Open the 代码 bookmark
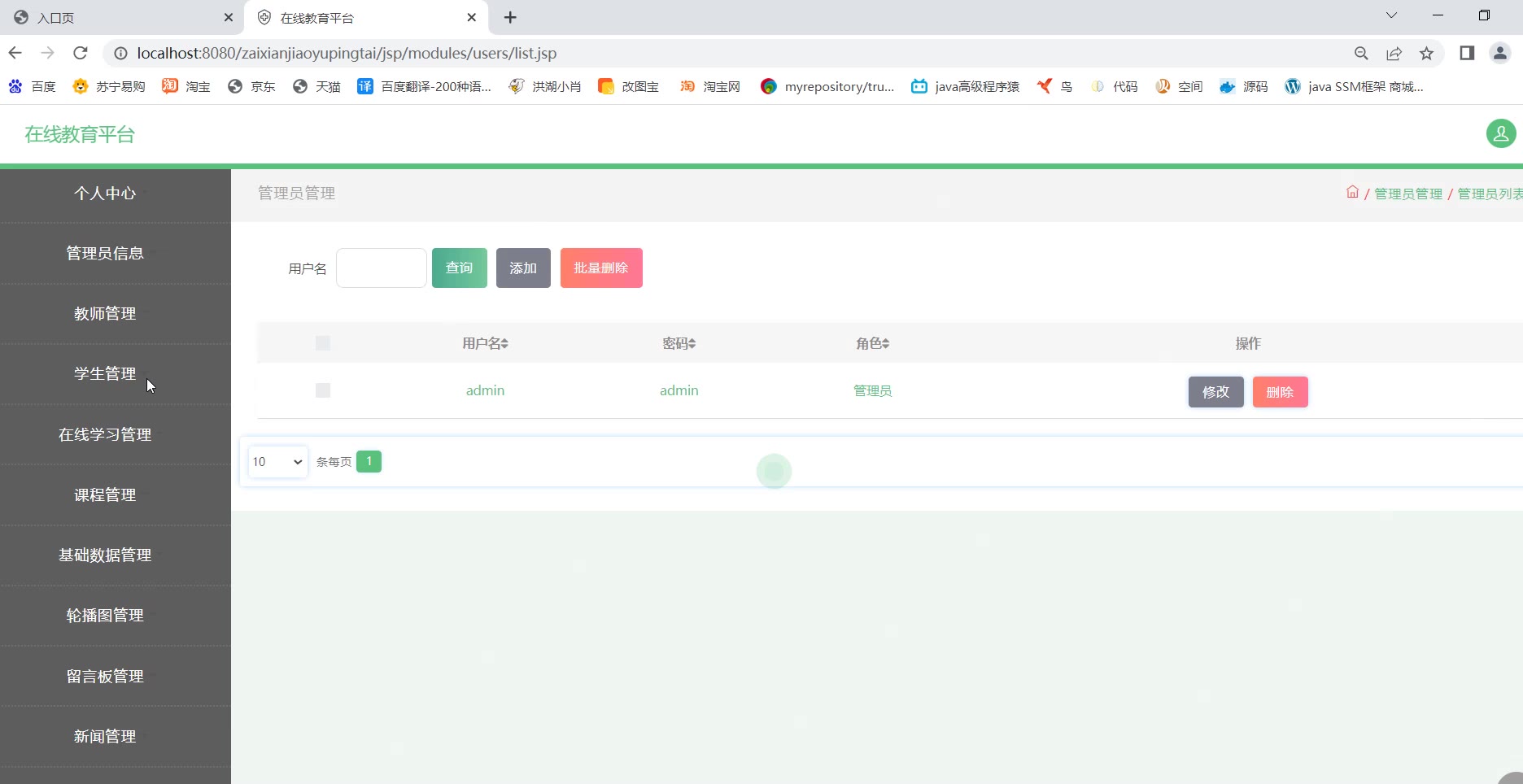 click(x=1114, y=86)
